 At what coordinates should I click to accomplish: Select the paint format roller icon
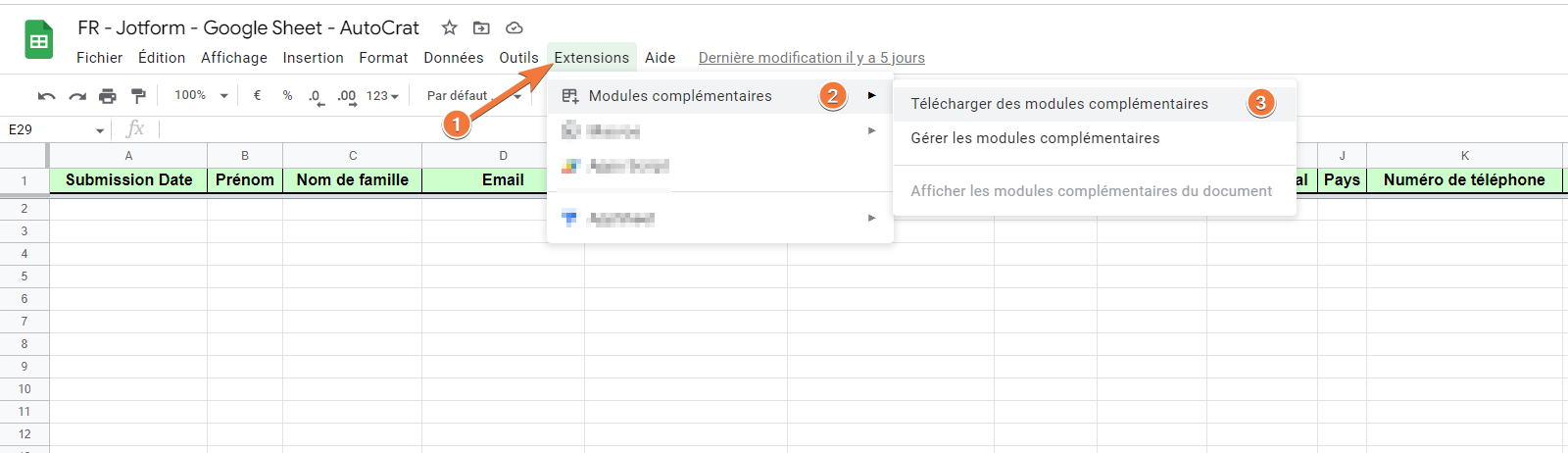[x=138, y=96]
